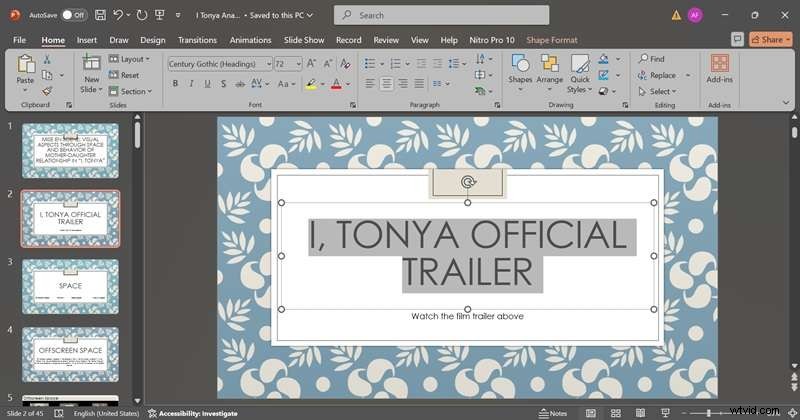Expand the Layout dropdown
Viewport: 800px width, 420px height.
130,59
